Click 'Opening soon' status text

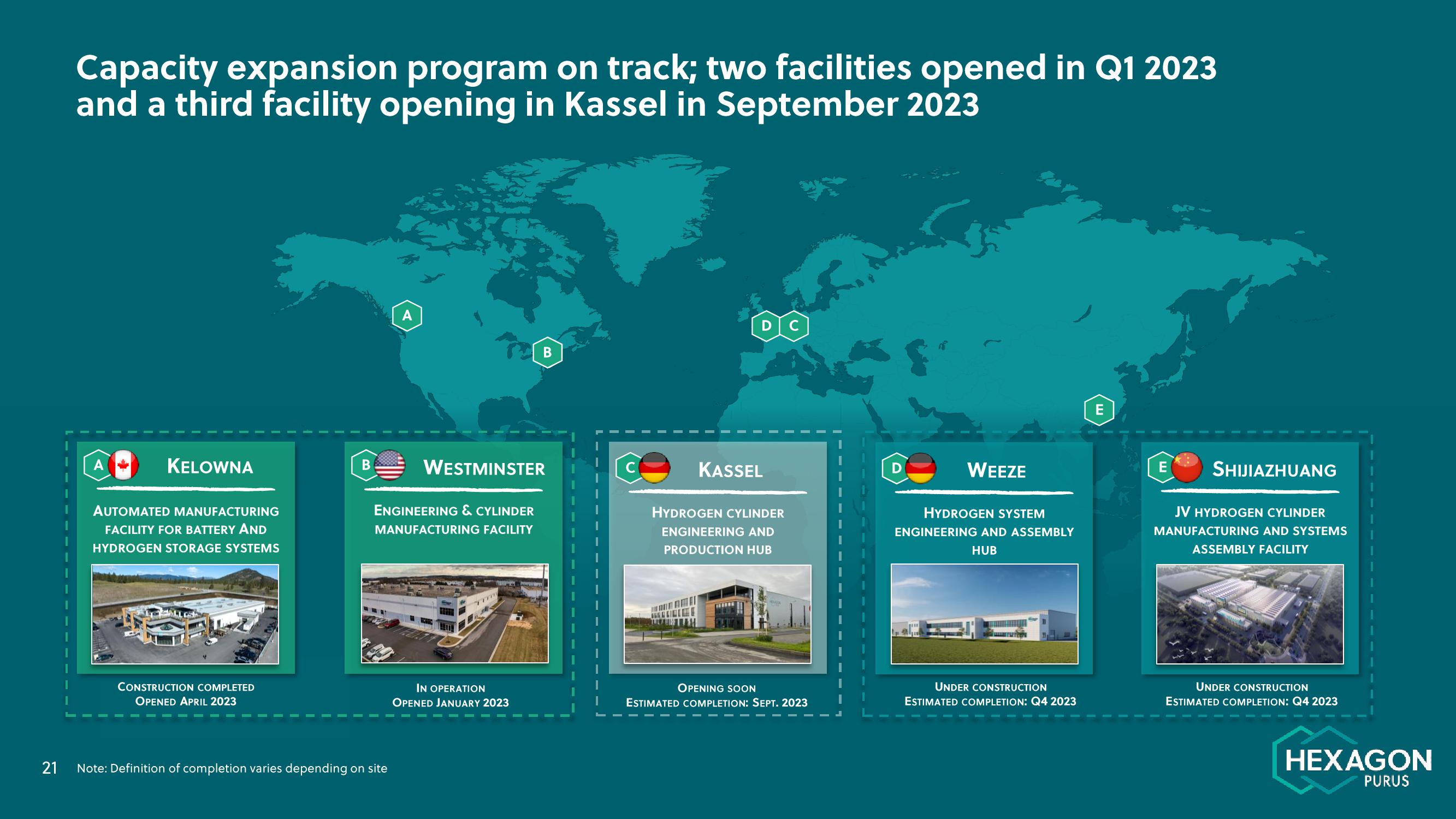pyautogui.click(x=717, y=689)
